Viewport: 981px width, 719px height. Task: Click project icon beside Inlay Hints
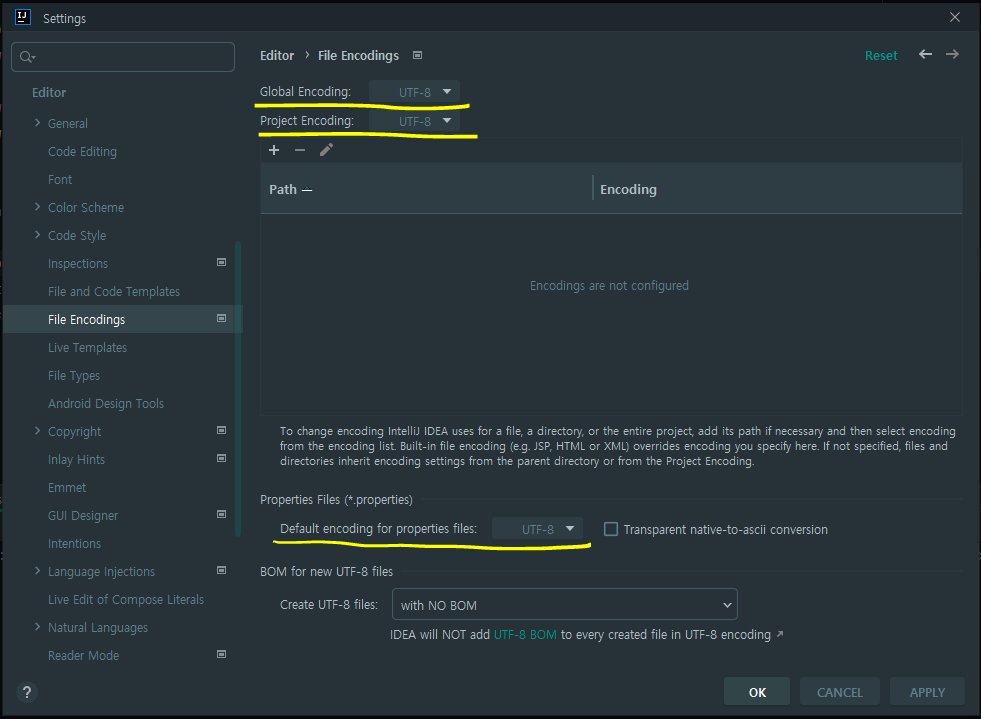pyautogui.click(x=221, y=459)
